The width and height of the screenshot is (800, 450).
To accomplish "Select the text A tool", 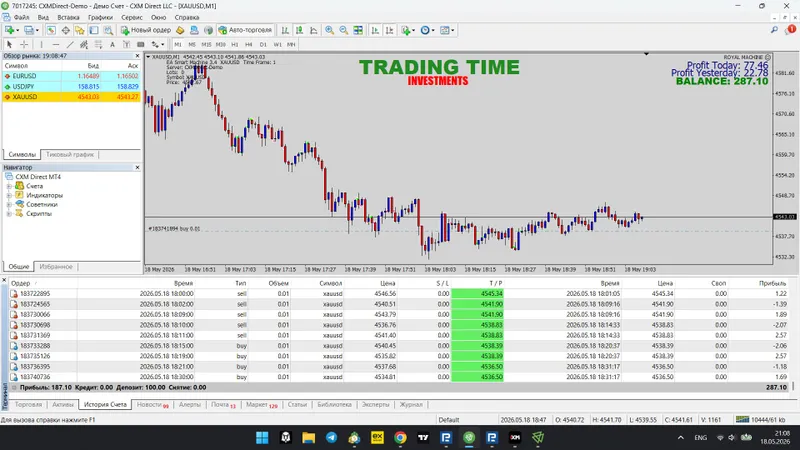I will pos(112,45).
